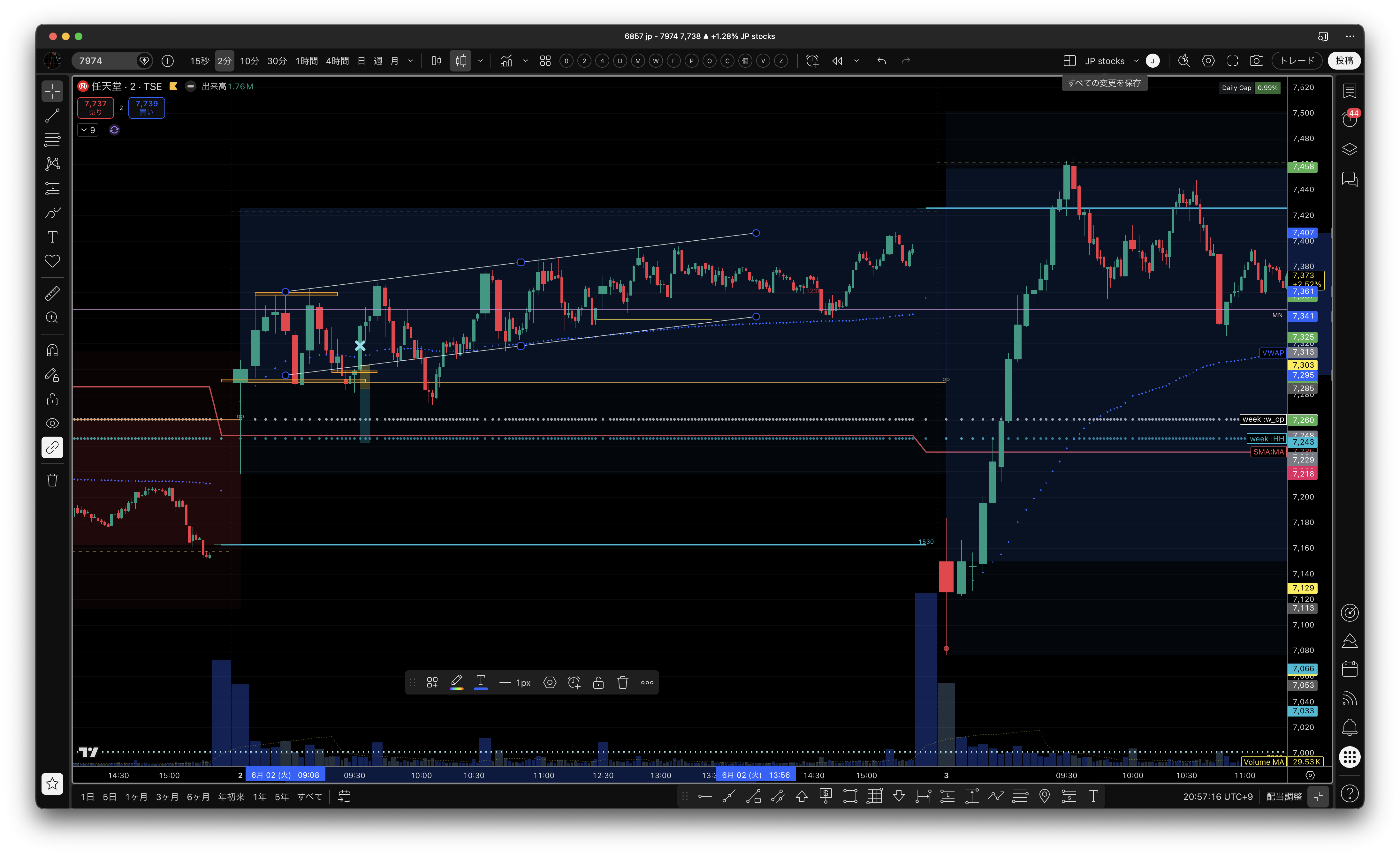Open the window's three-dots menu
Screen dimensions: 1400x856
tap(1350, 36)
